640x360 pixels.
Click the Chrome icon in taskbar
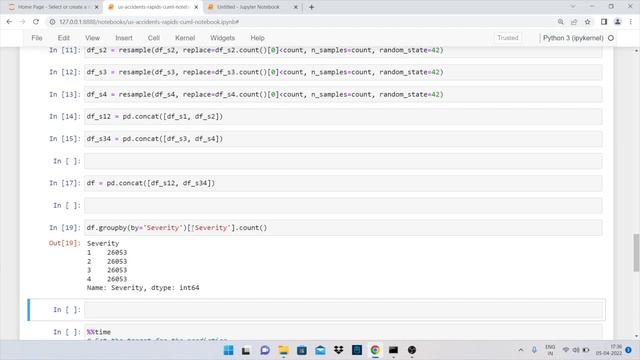click(x=375, y=350)
